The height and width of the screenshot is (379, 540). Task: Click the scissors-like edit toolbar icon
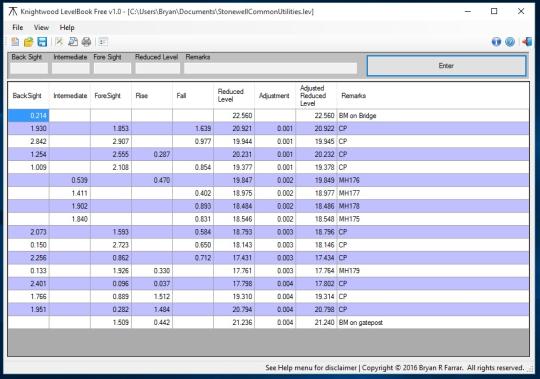[59, 42]
